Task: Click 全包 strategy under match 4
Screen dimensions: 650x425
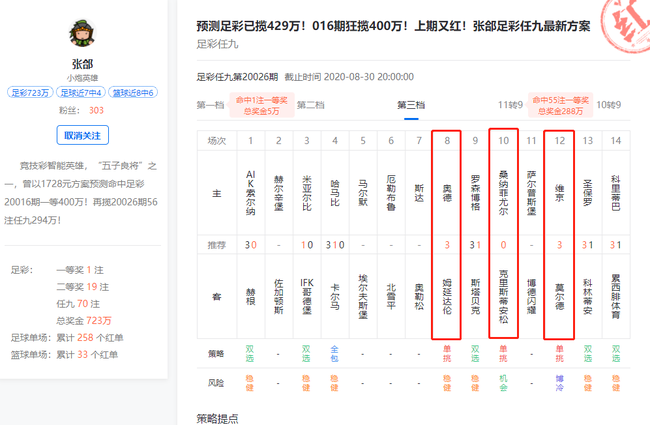Action: coord(335,354)
